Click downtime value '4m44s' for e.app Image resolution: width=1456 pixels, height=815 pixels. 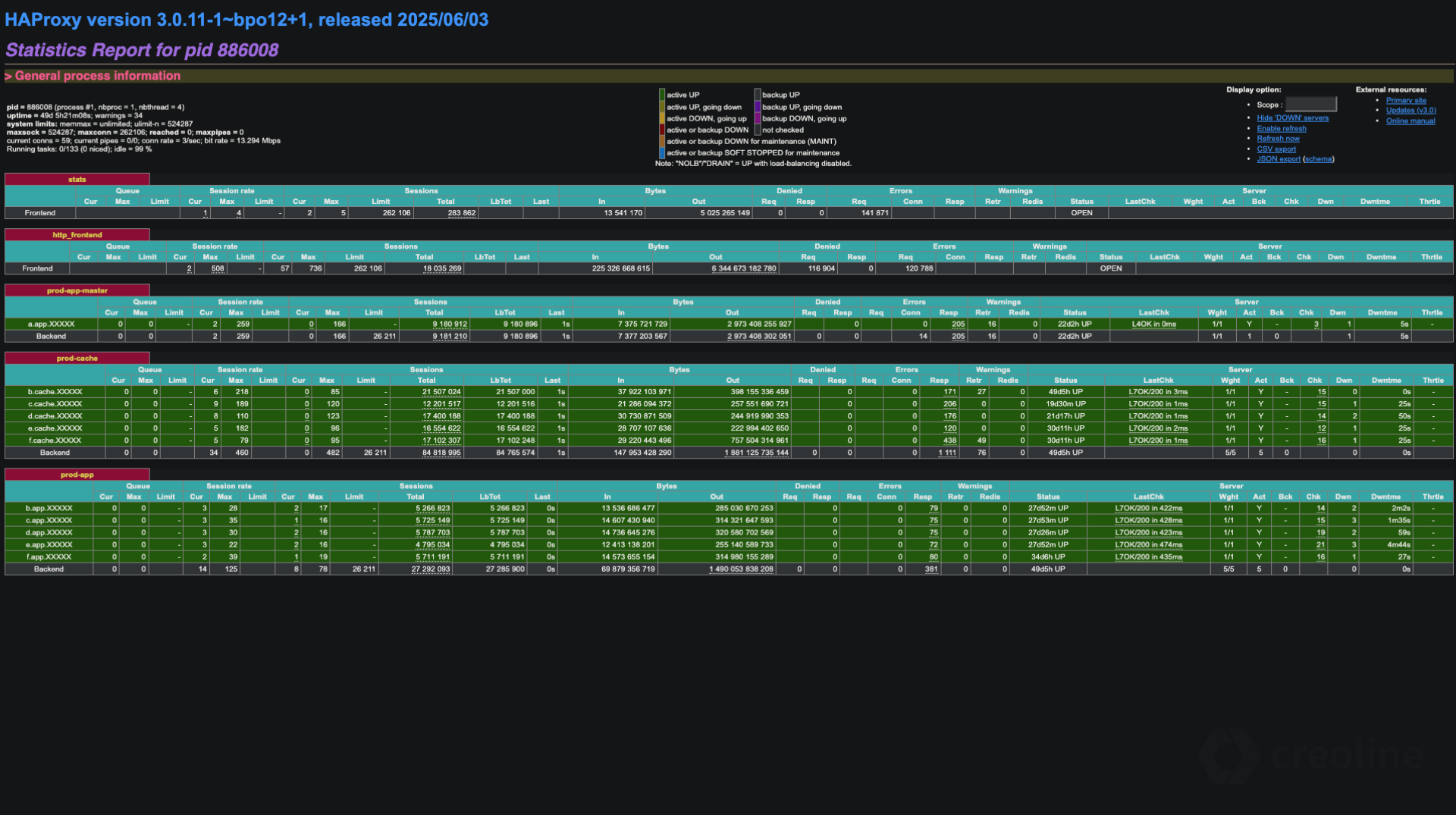click(1398, 545)
